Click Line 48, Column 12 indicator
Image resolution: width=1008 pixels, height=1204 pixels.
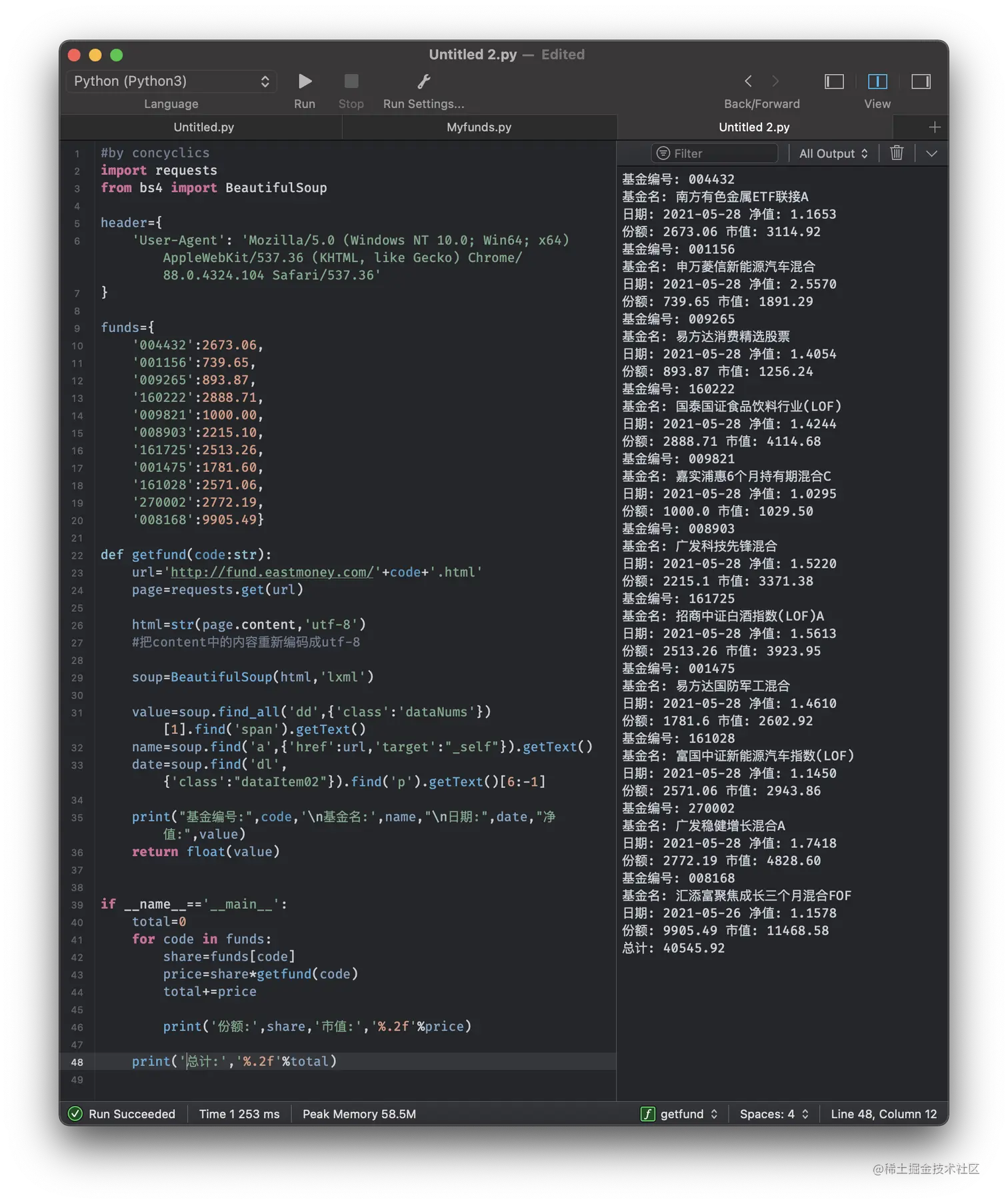[883, 1114]
